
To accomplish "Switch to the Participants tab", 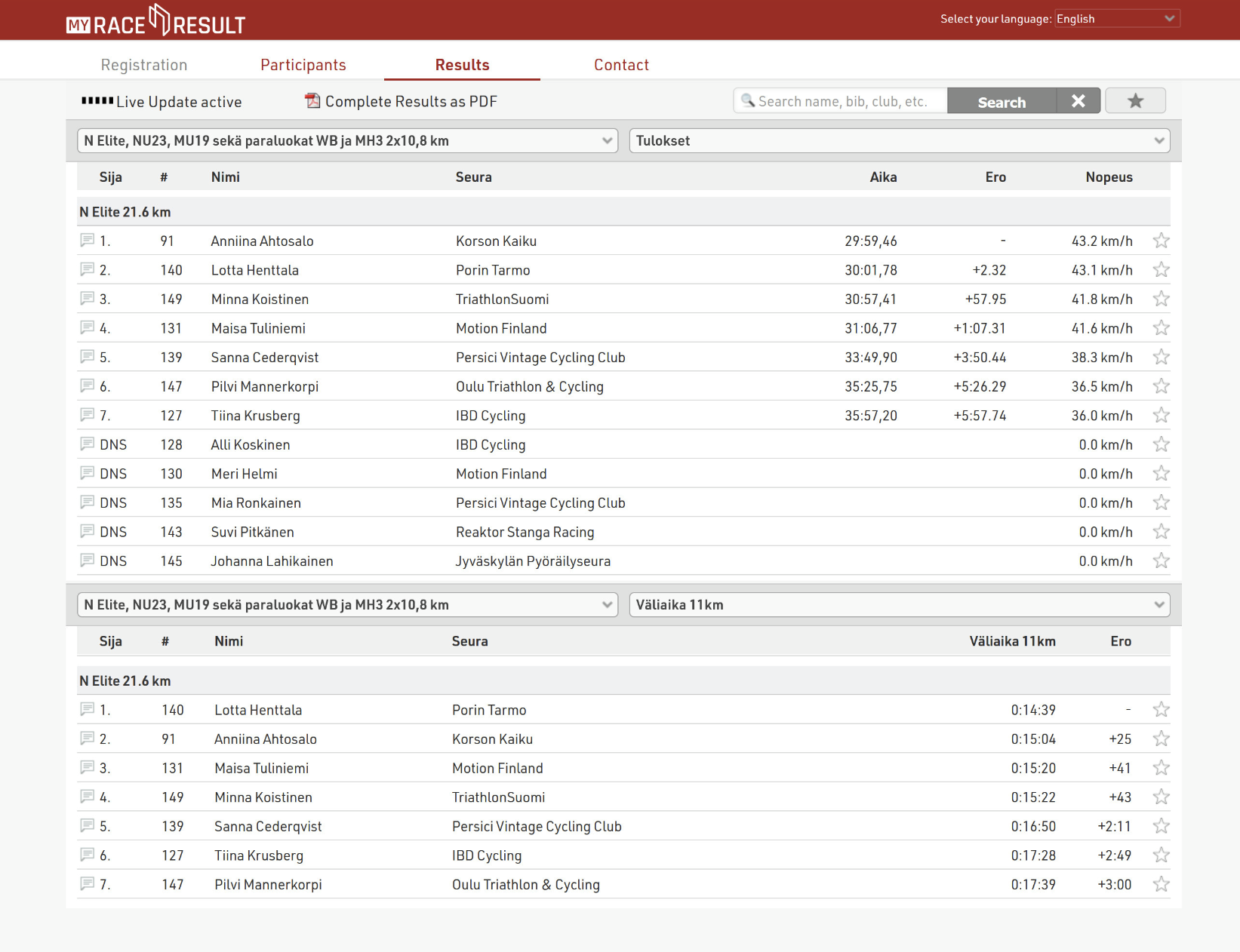I will tap(303, 65).
